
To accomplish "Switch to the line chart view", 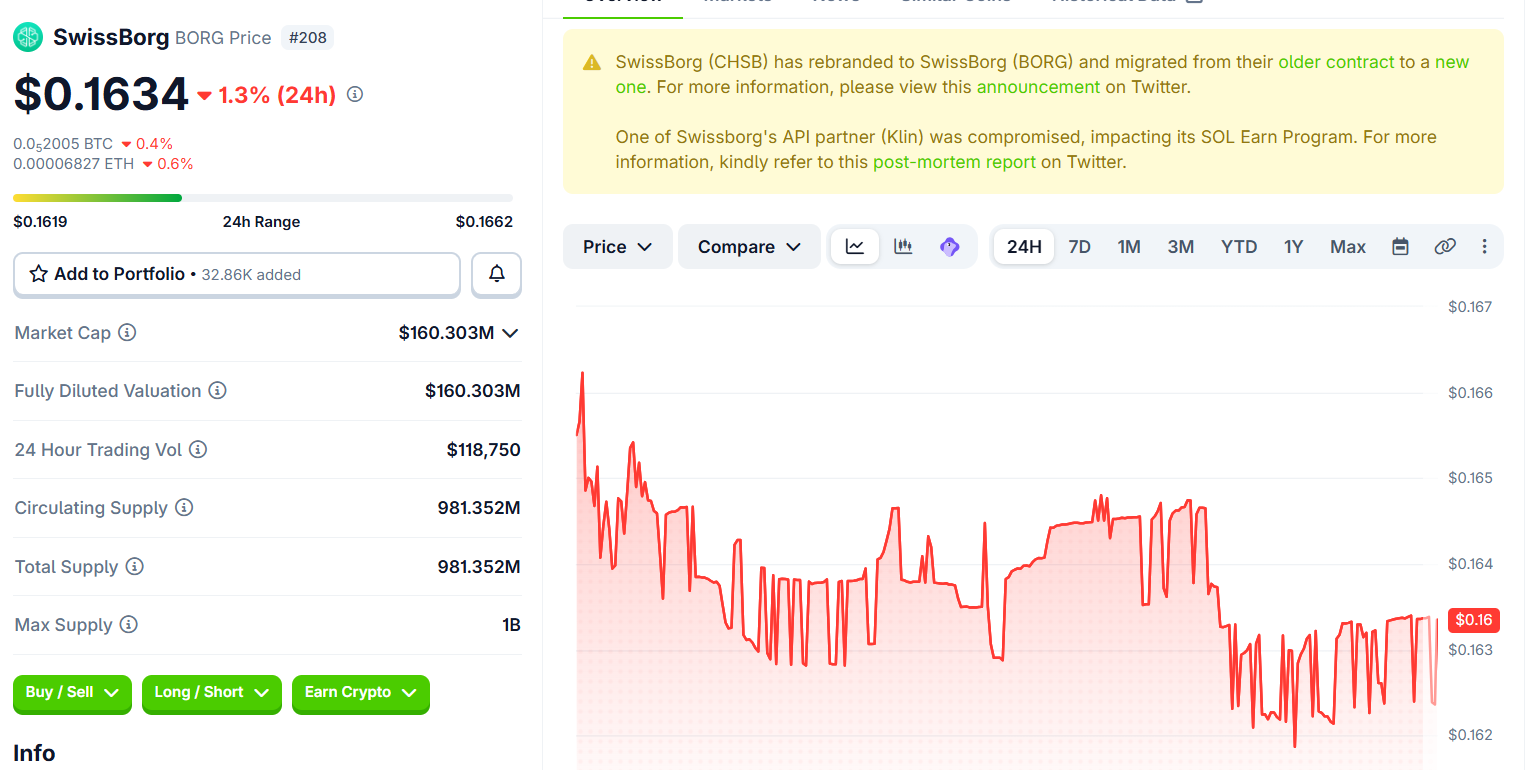I will point(855,247).
